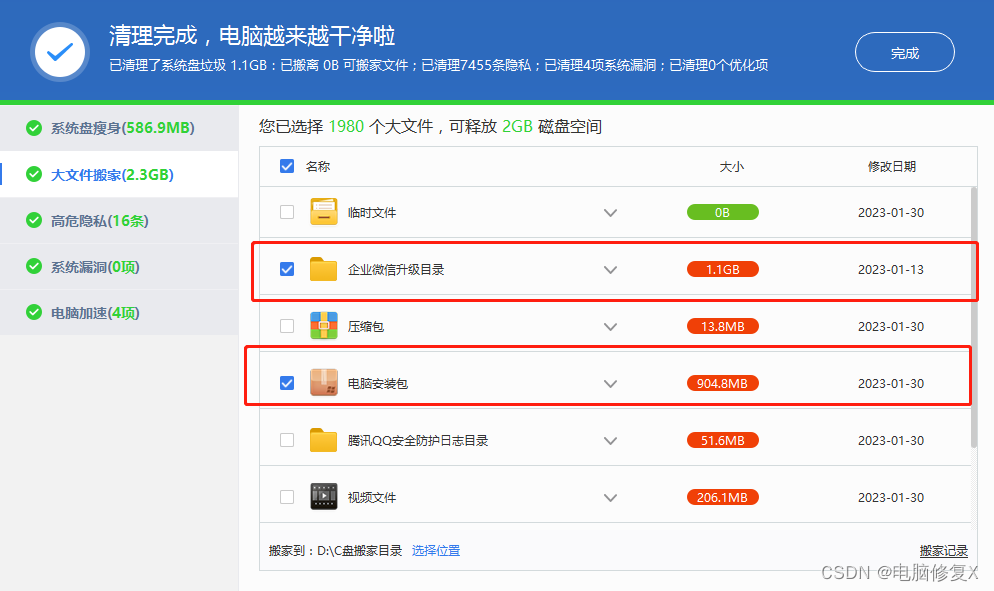
Task: Click the 电脑安装包 box icon
Action: [323, 383]
